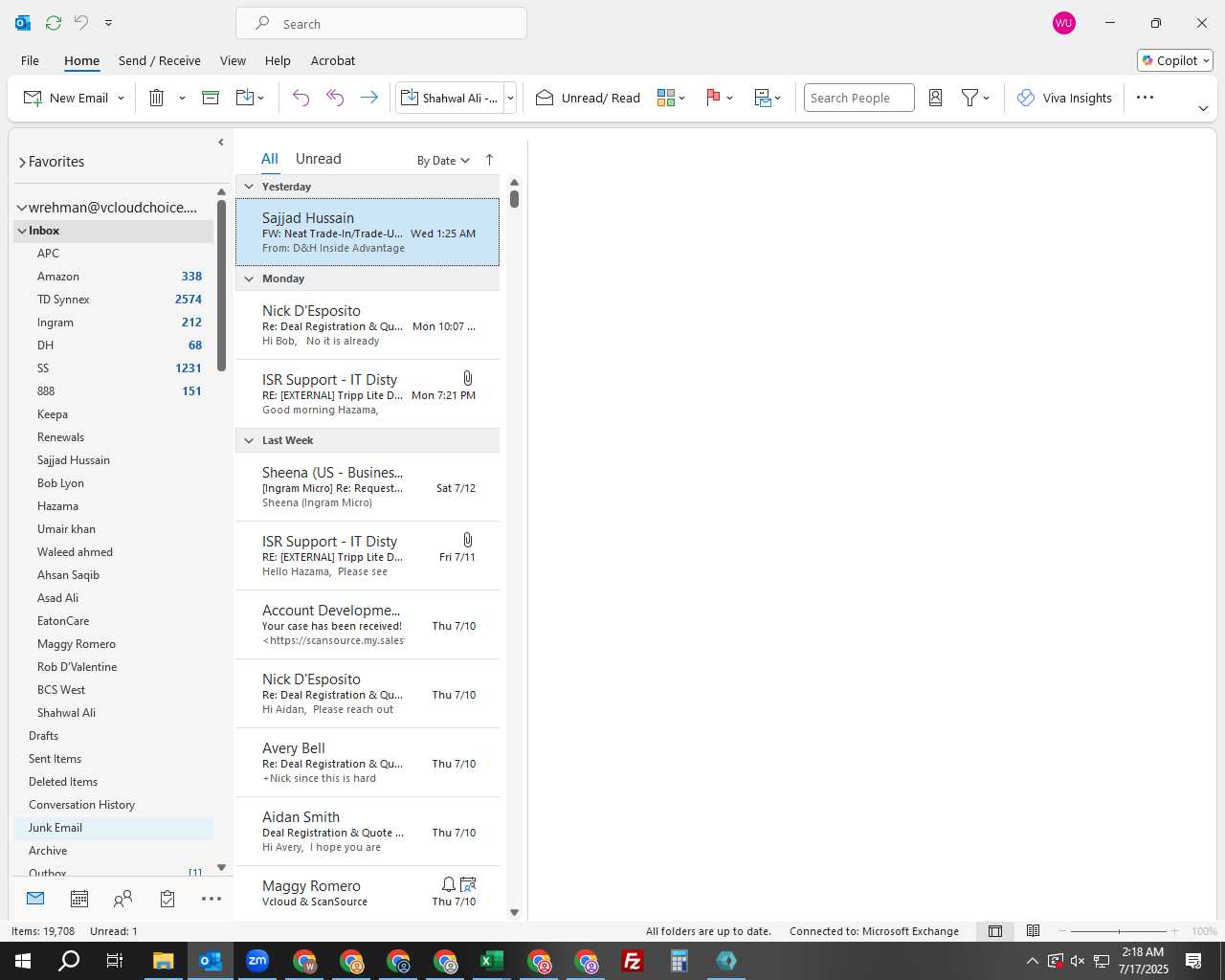1225x980 pixels.
Task: Expand the Quick Steps gallery dropdown
Action: 510,98
